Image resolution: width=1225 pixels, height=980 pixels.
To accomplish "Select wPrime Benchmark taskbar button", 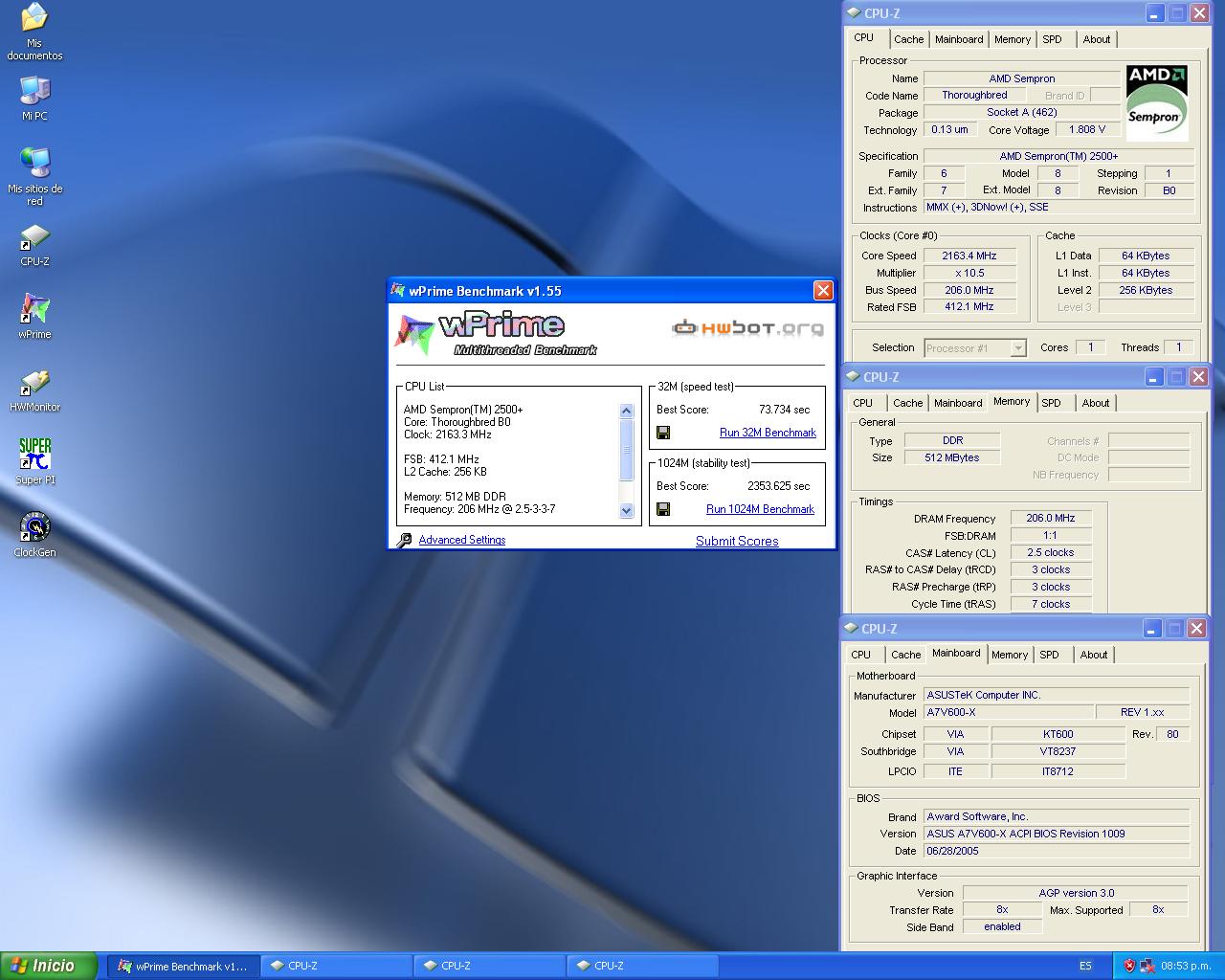I will (x=183, y=966).
